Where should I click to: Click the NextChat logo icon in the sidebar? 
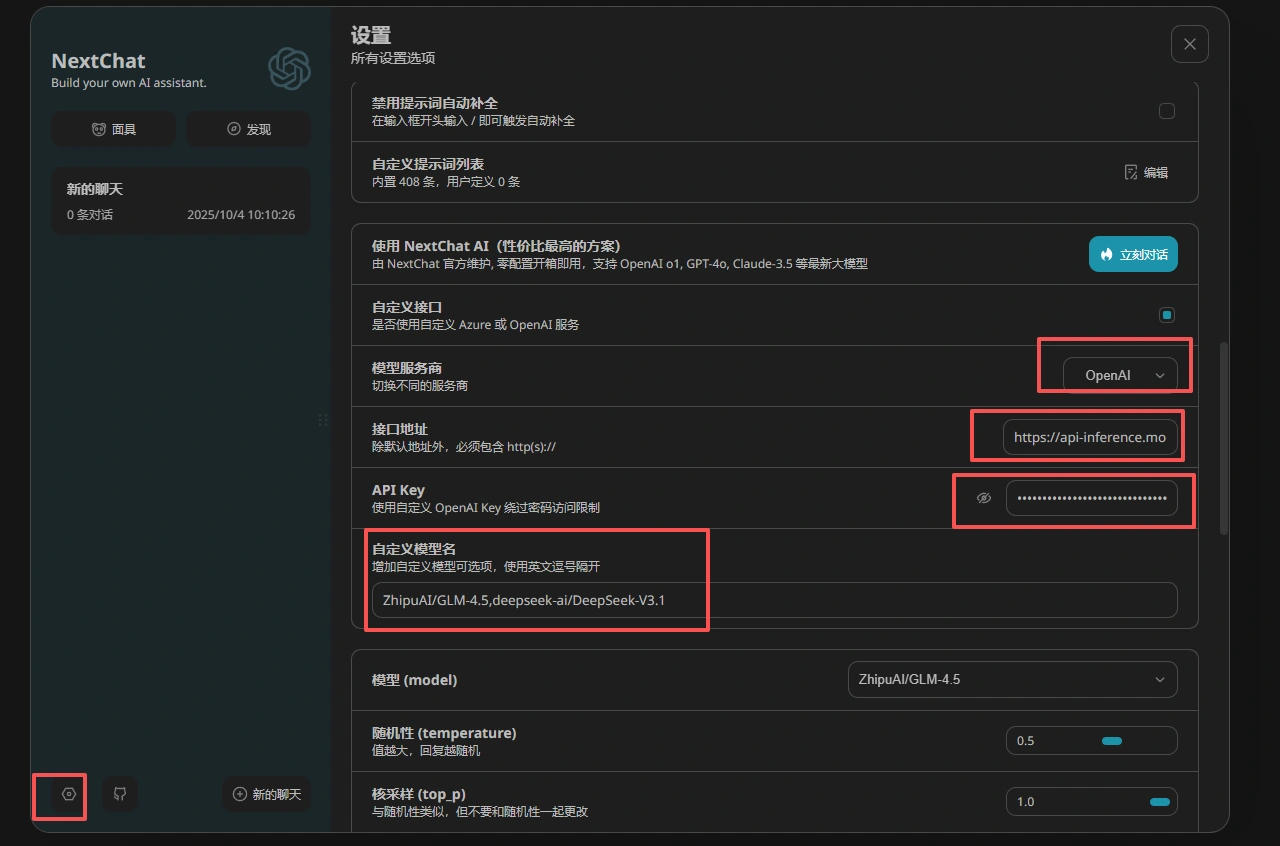[x=289, y=69]
